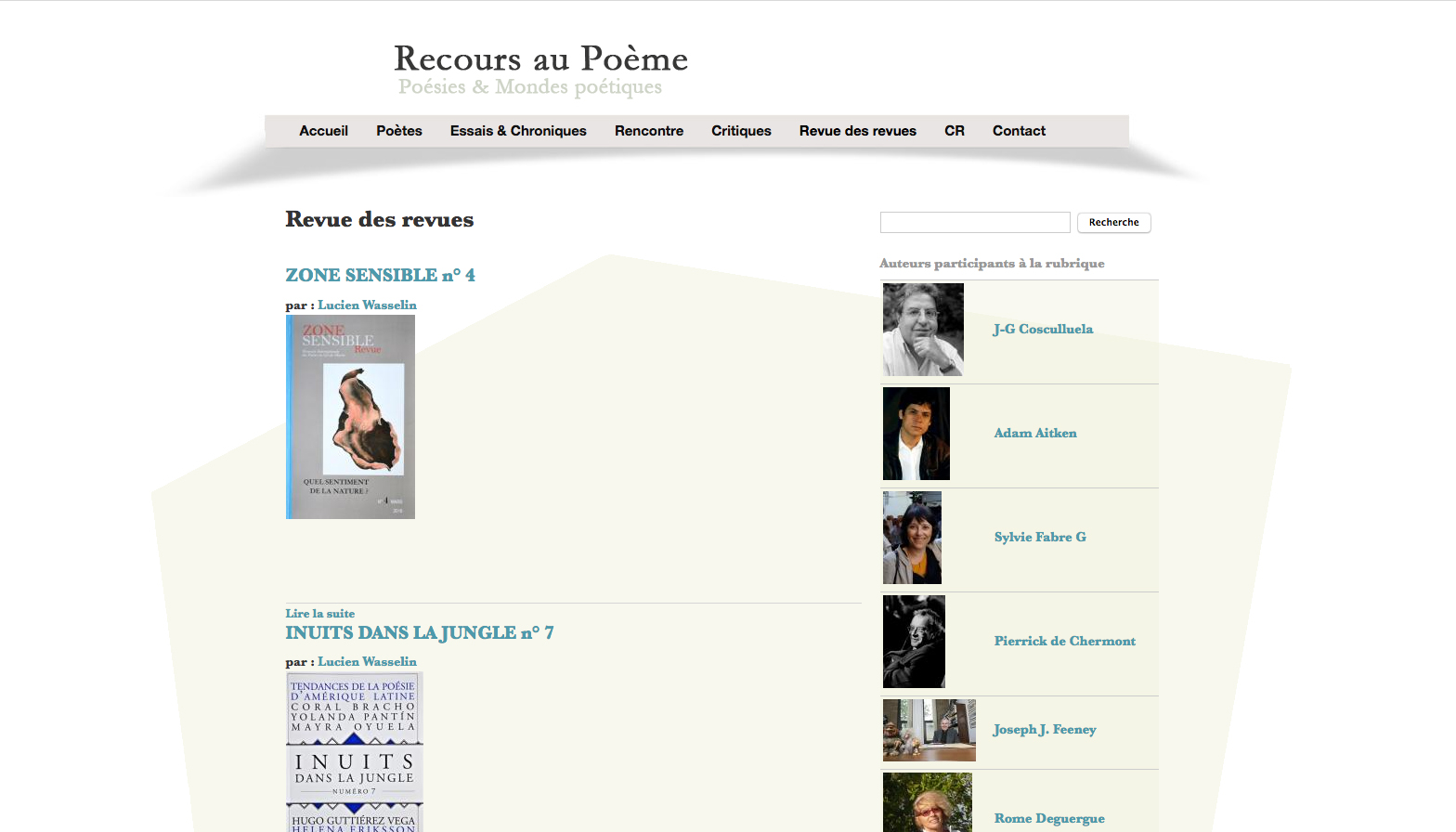Click Lucien Wasselin under ZONE SENSIBLE
Image resolution: width=1456 pixels, height=832 pixels.
tap(367, 305)
